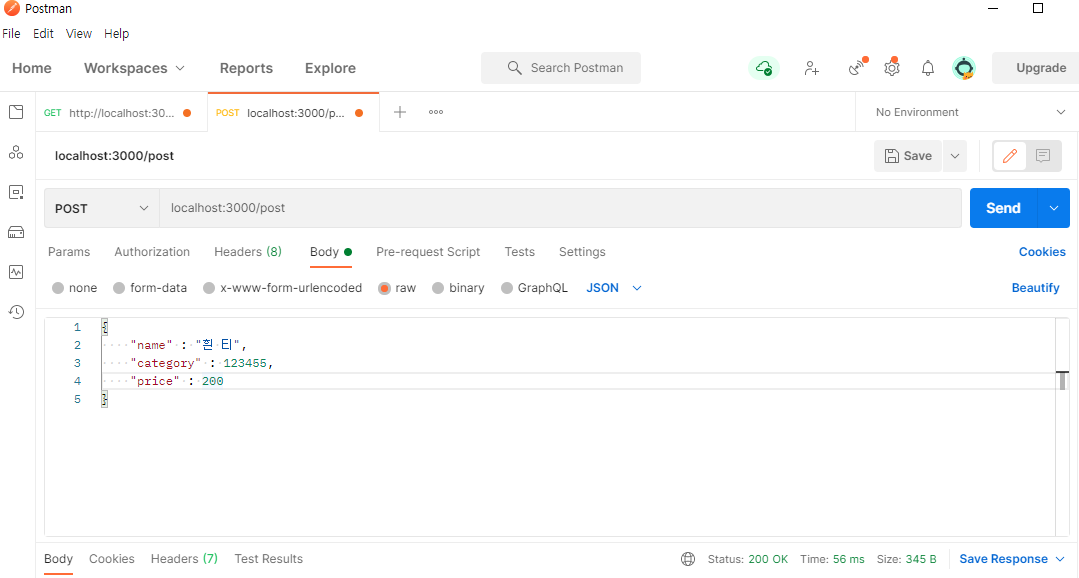
Task: Select the form-data body type
Action: [119, 288]
